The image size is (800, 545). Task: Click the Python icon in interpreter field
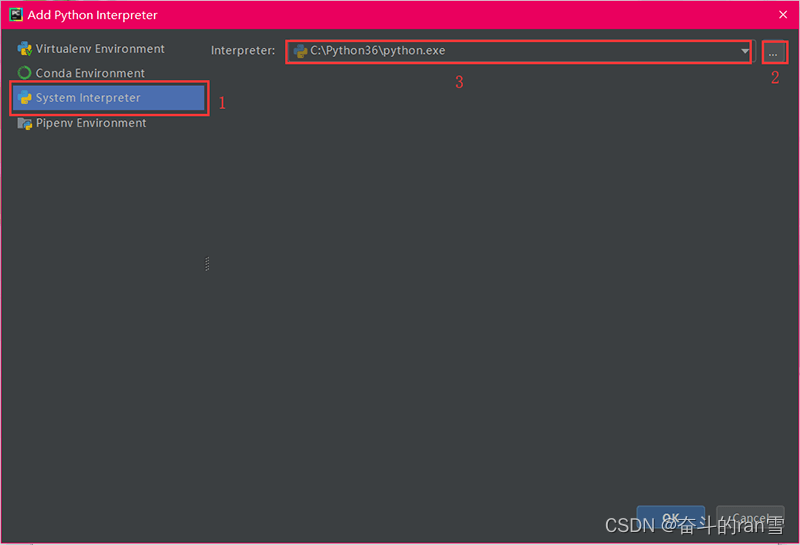(x=301, y=51)
